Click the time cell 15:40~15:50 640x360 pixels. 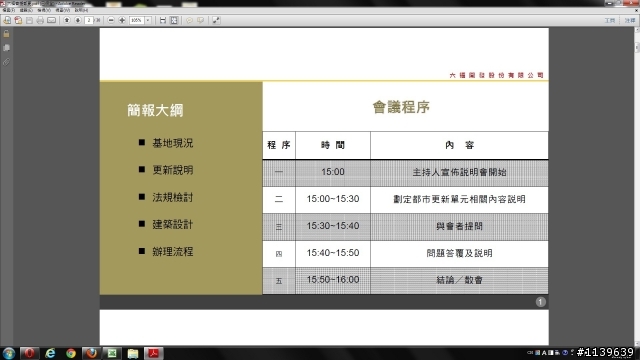click(x=333, y=253)
